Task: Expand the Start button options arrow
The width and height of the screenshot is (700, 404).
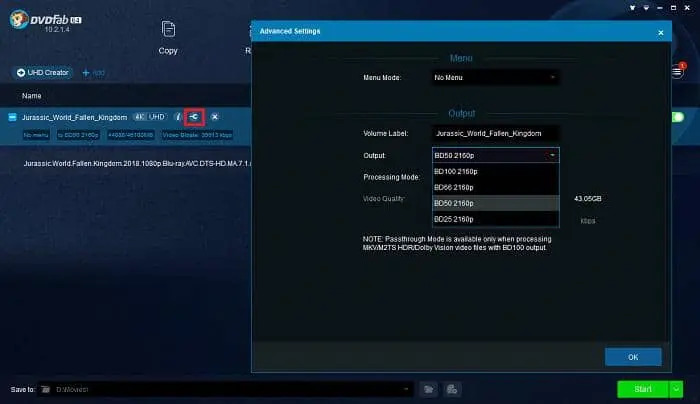Action: pyautogui.click(x=676, y=389)
